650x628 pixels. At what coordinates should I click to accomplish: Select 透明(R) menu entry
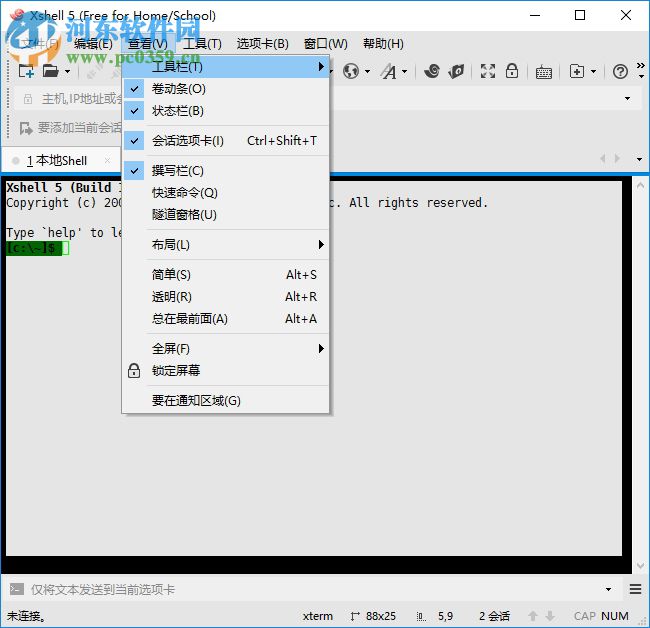[x=226, y=296]
